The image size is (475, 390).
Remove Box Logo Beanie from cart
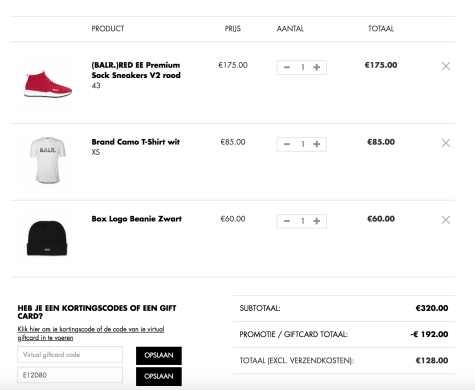coord(446,220)
